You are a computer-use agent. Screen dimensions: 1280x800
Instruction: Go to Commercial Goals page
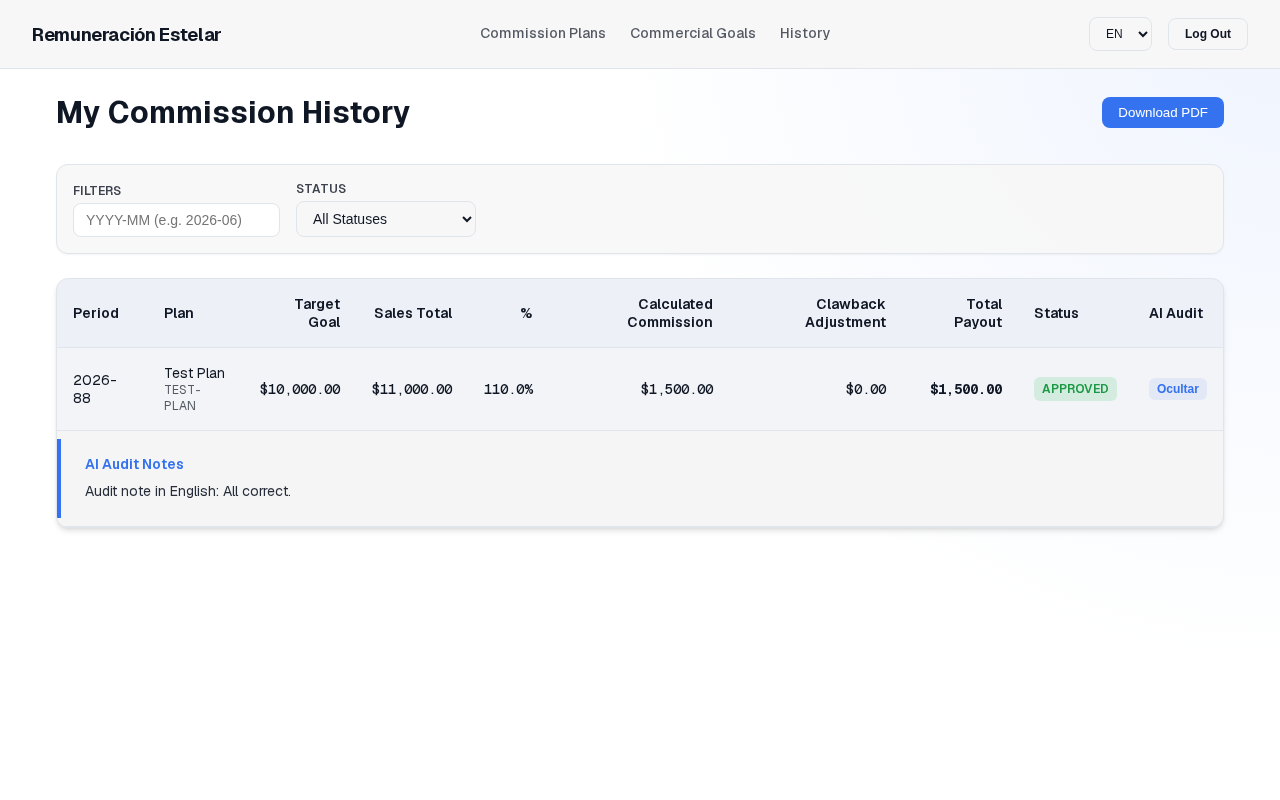[x=693, y=33]
